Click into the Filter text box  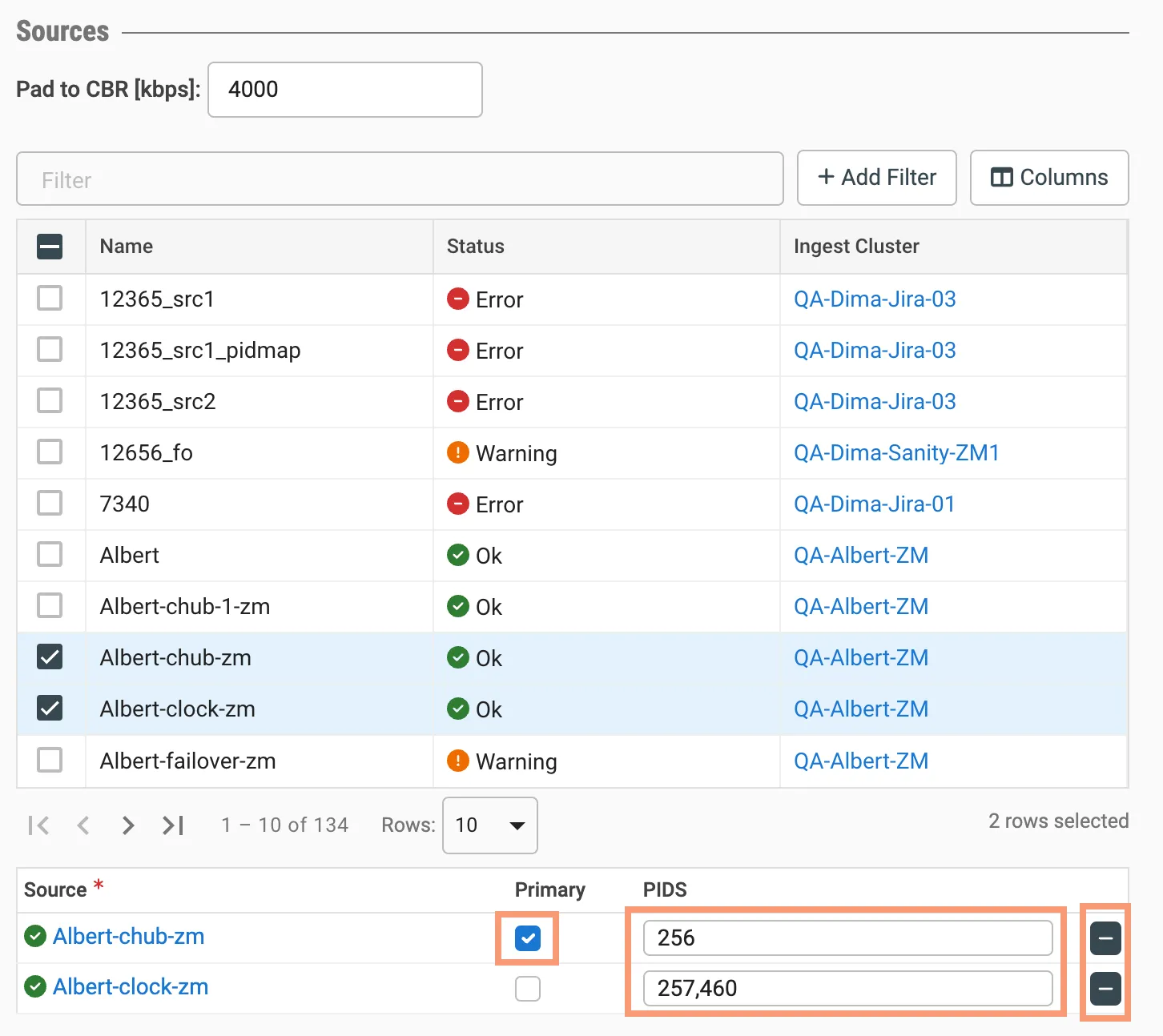[400, 179]
